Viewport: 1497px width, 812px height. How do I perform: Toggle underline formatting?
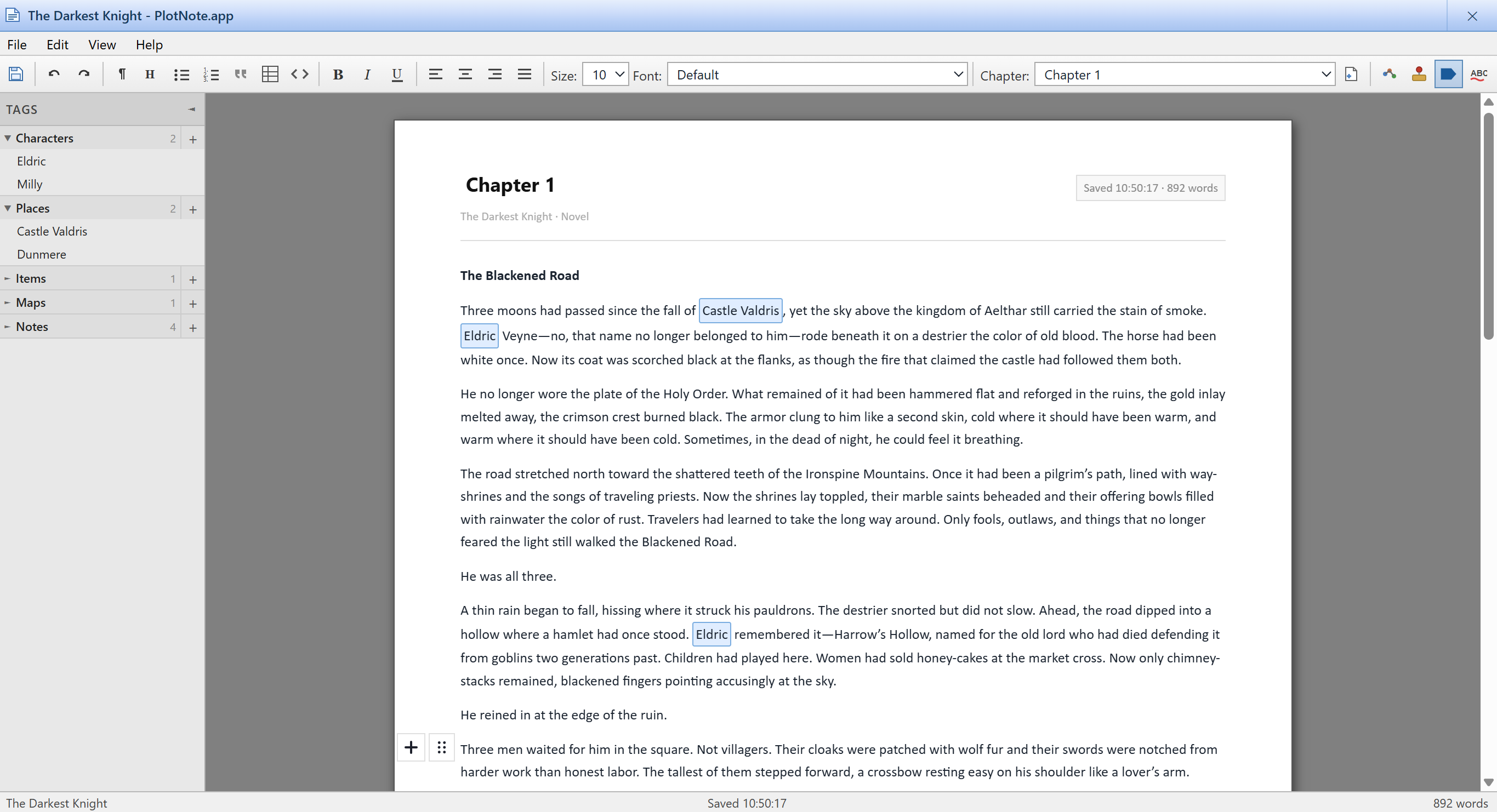[x=397, y=75]
